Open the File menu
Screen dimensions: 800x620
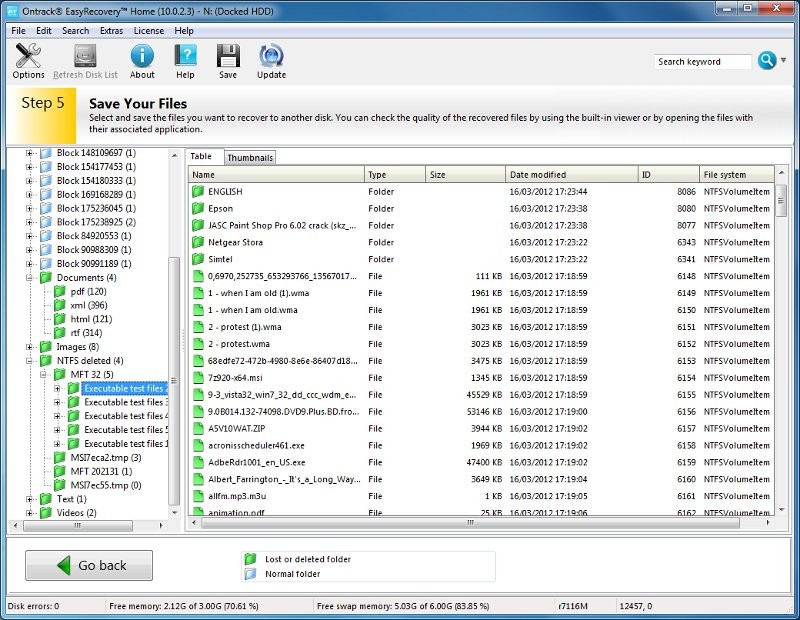18,31
